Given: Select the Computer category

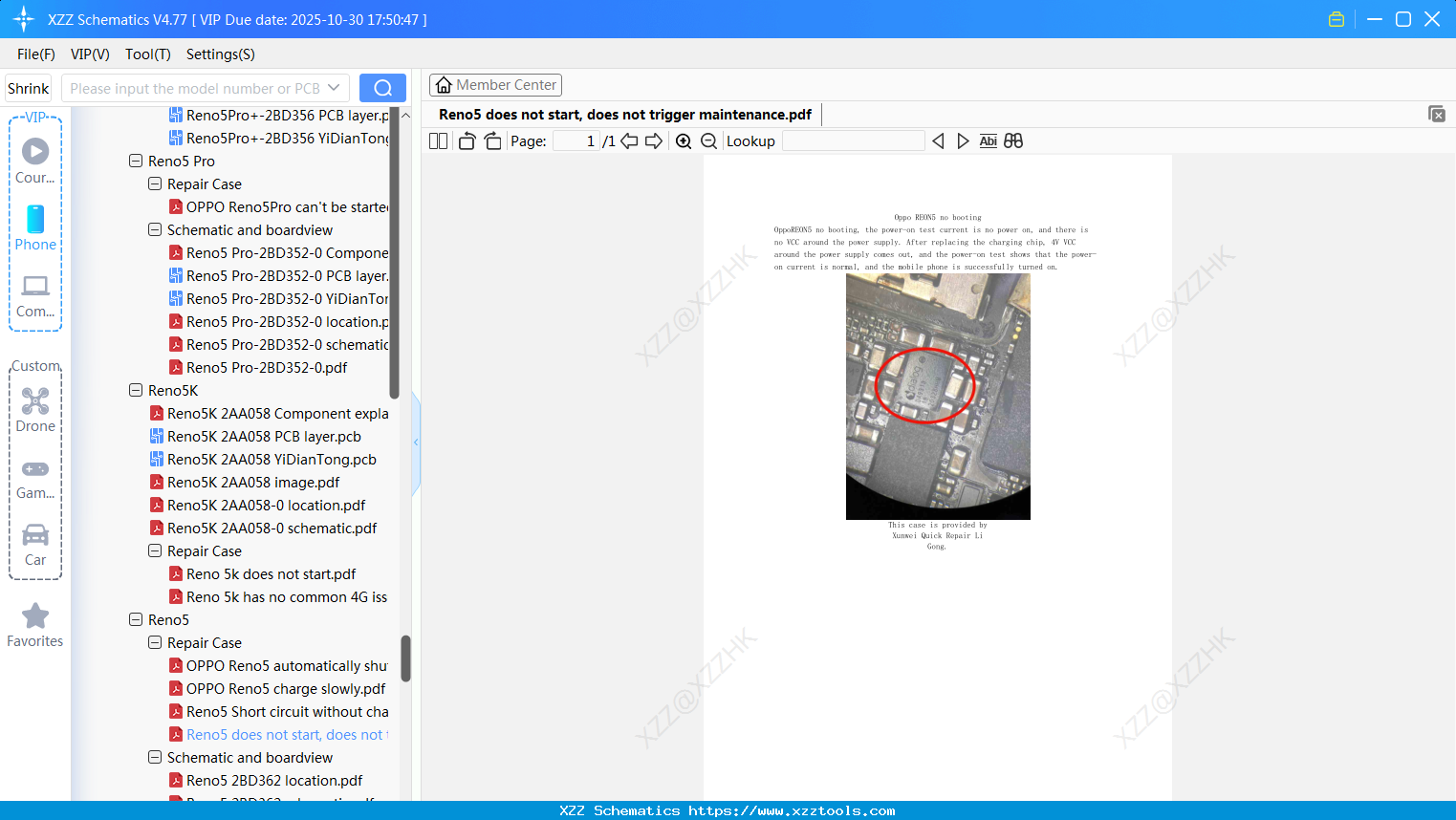Looking at the screenshot, I should tap(35, 296).
